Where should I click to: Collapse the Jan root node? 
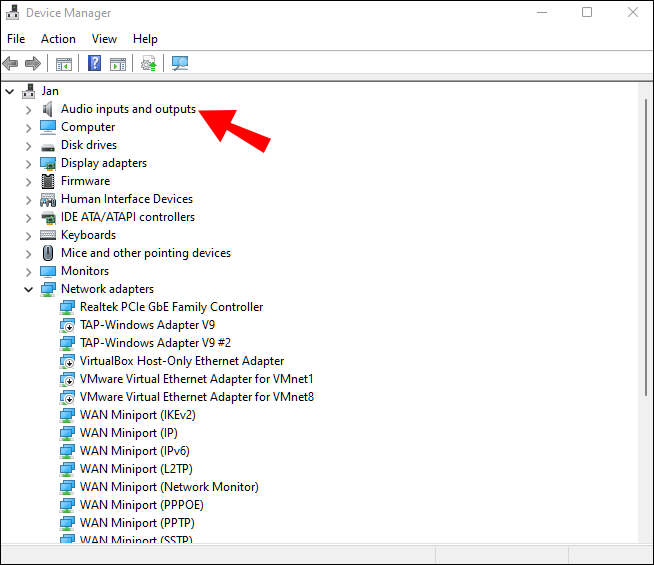coord(10,91)
